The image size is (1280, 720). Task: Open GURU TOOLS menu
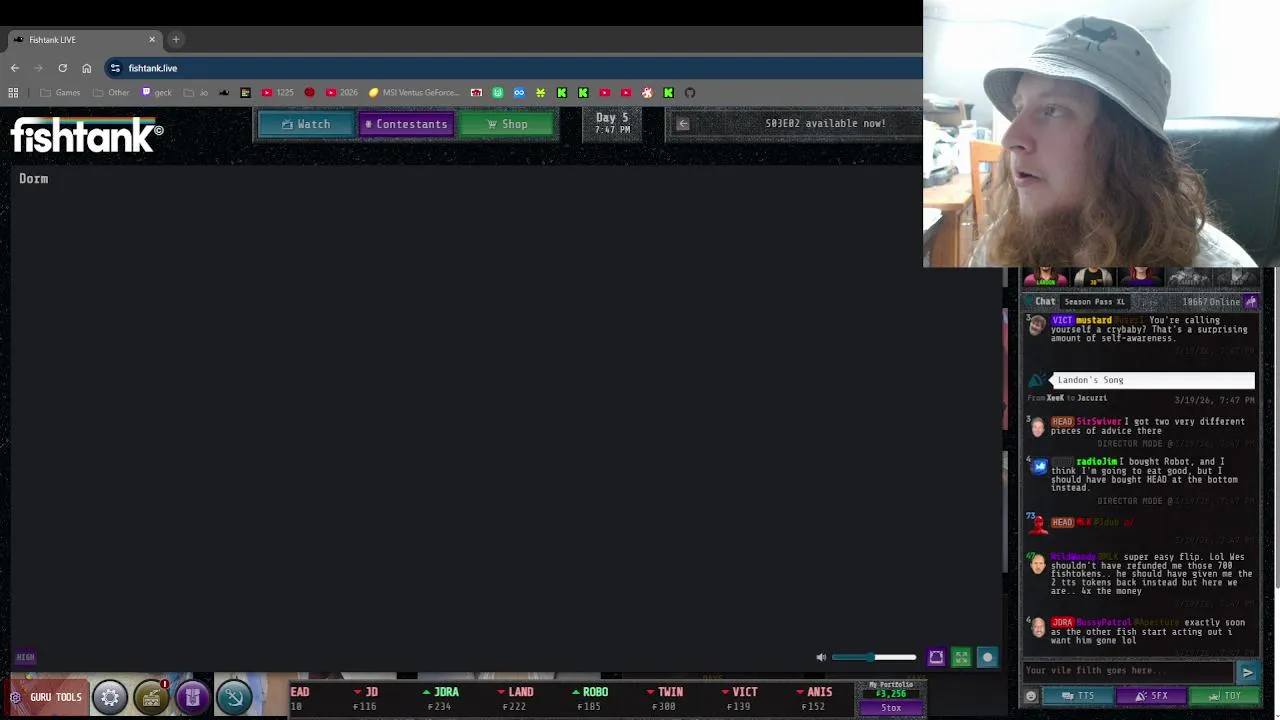pos(46,697)
